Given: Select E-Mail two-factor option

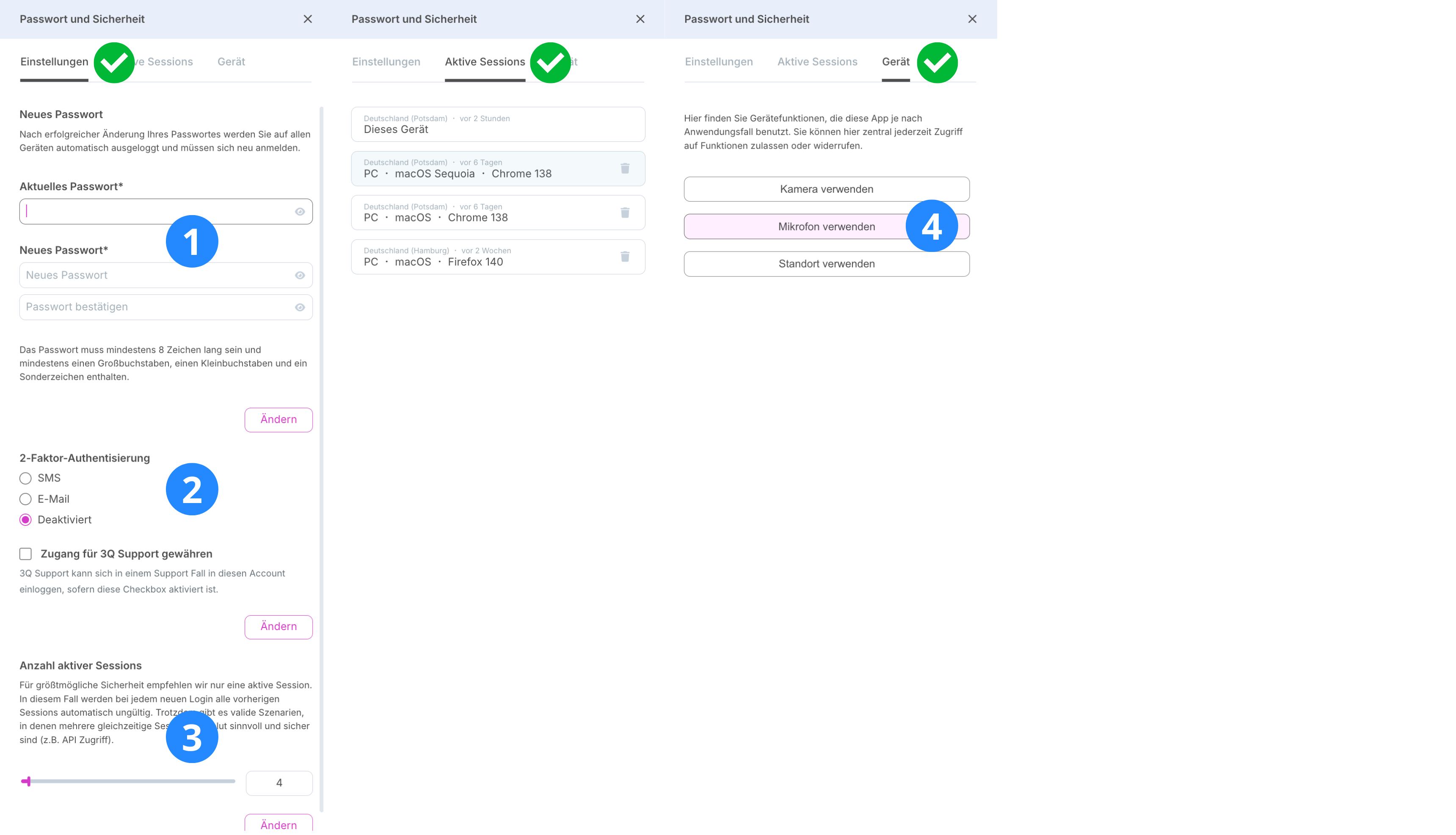Looking at the screenshot, I should (25, 499).
